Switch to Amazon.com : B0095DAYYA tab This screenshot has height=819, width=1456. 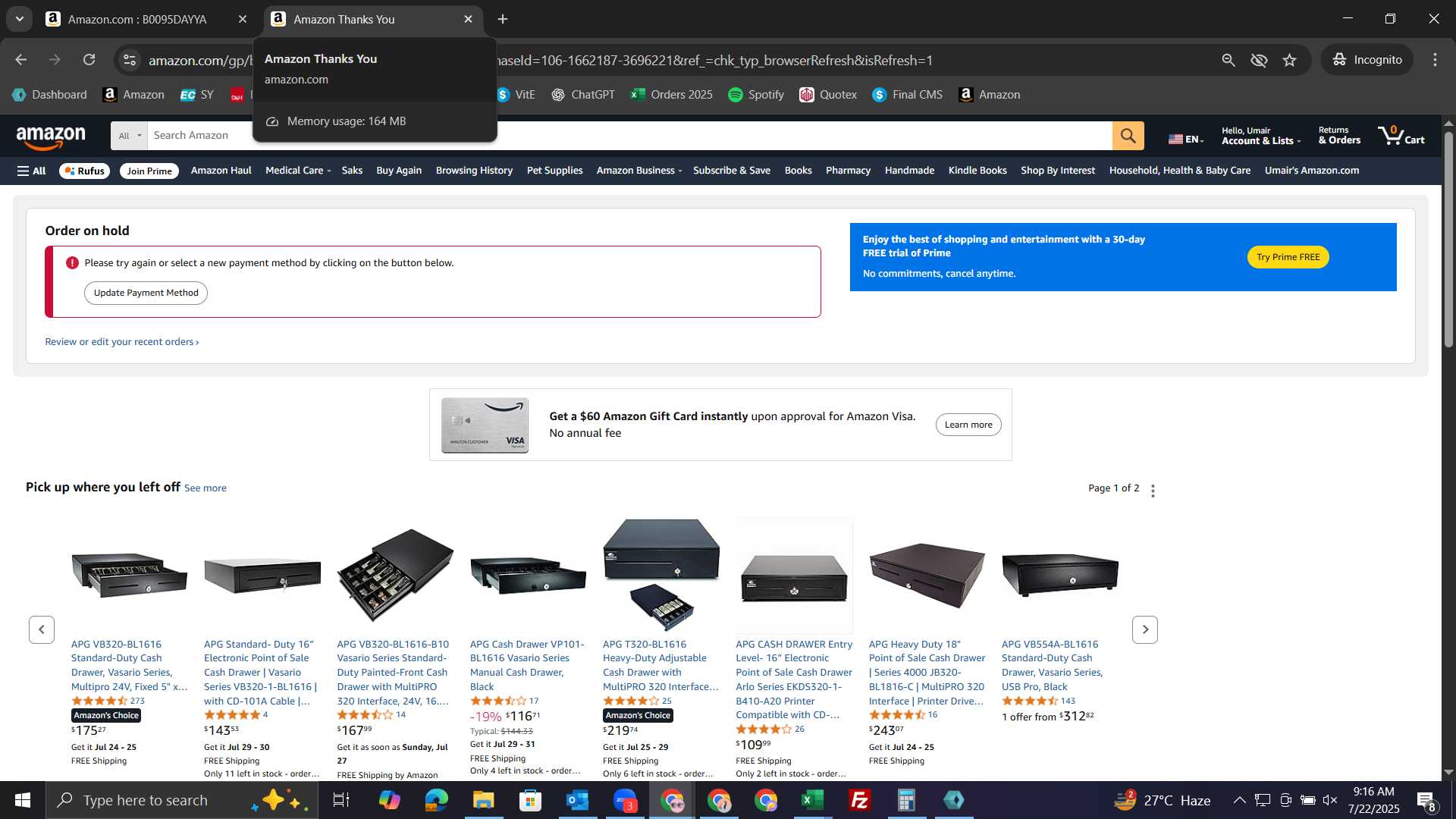coord(137,19)
